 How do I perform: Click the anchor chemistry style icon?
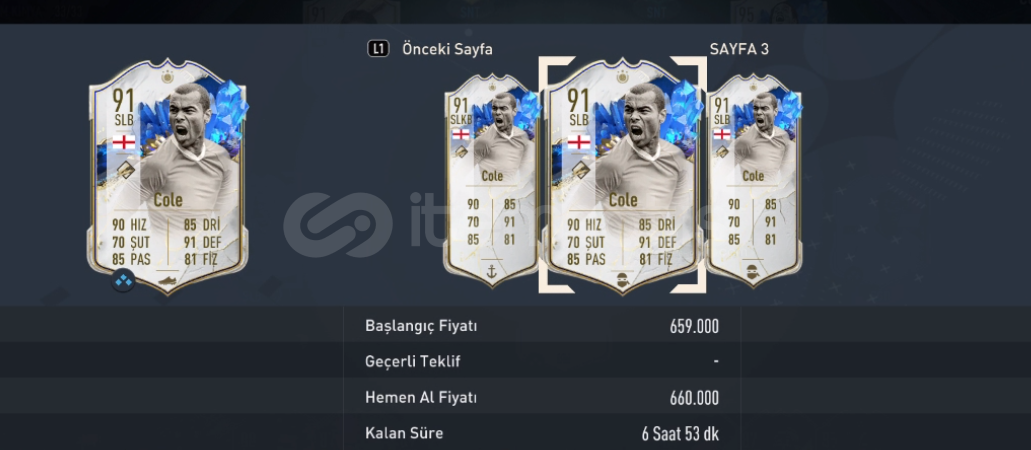[491, 269]
